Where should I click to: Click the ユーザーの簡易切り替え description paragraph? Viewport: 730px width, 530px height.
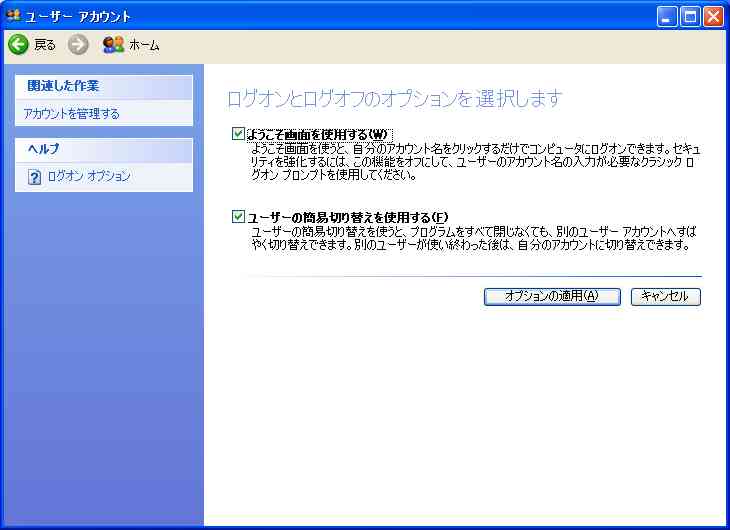473,238
